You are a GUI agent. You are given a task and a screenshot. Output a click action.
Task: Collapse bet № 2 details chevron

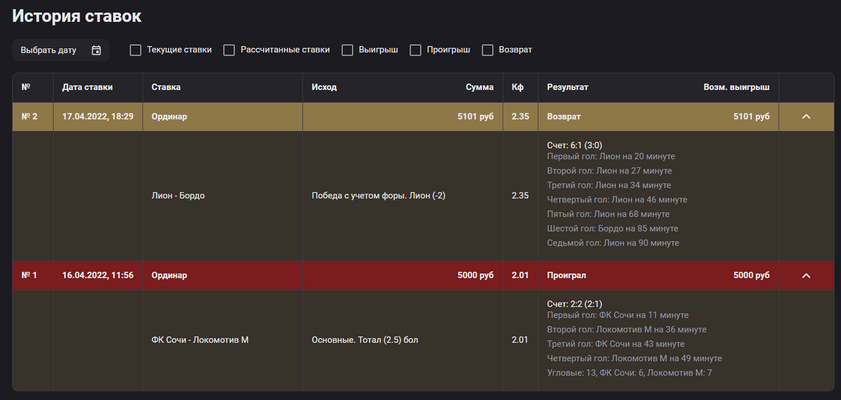806,116
